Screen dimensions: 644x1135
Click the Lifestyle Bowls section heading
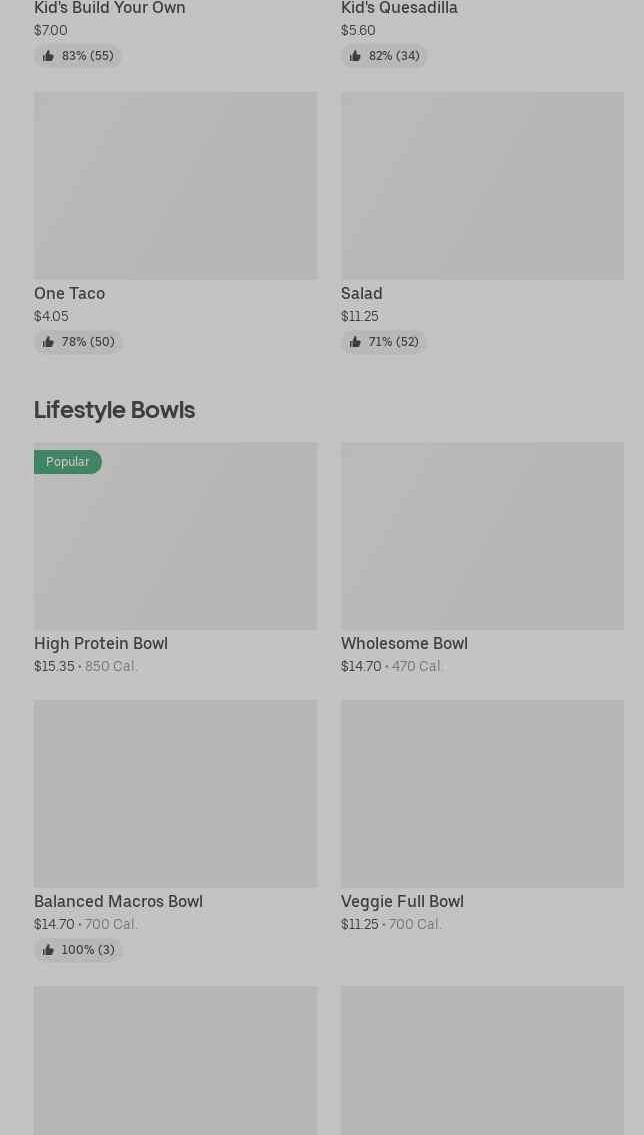tap(114, 410)
